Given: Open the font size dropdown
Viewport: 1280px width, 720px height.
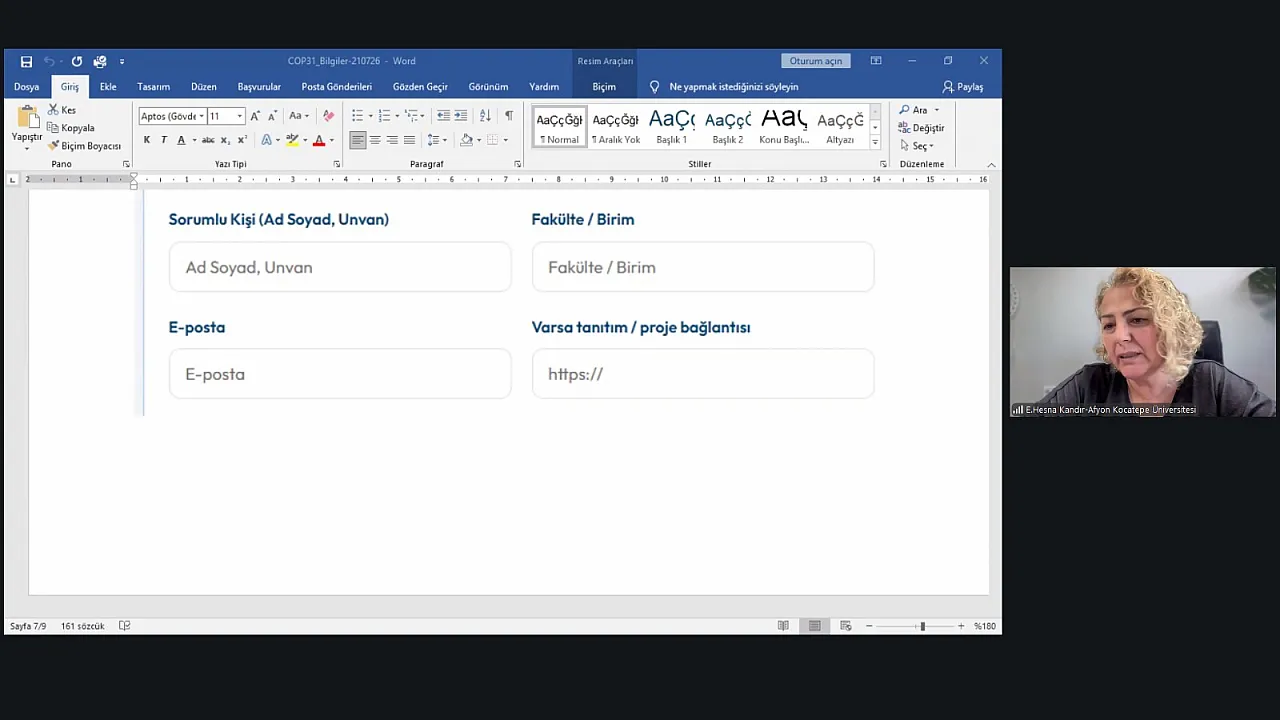Looking at the screenshot, I should tap(240, 116).
